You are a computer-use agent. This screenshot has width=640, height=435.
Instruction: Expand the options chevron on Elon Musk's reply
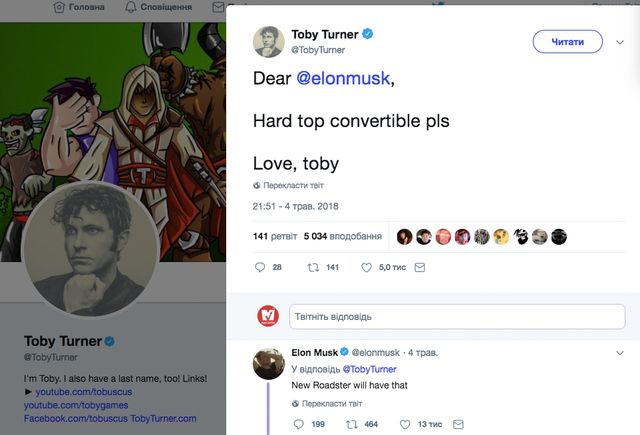[622, 352]
